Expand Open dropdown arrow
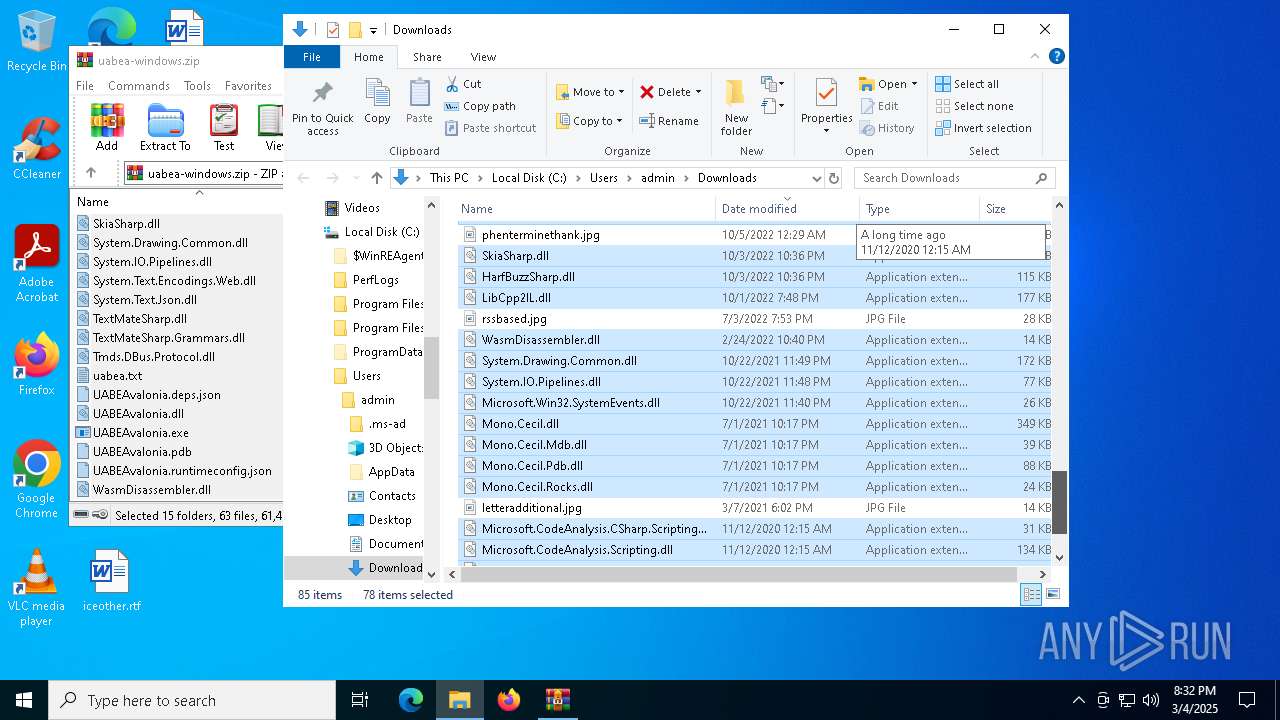This screenshot has width=1280, height=720. (914, 84)
